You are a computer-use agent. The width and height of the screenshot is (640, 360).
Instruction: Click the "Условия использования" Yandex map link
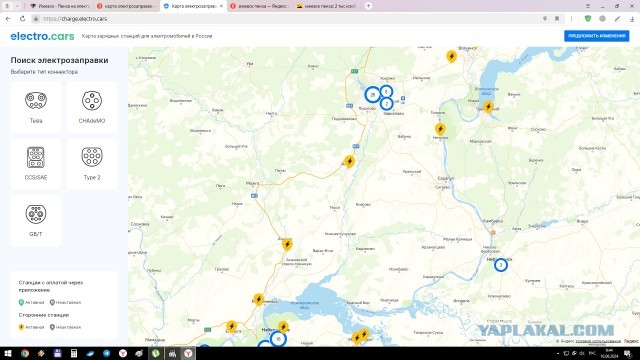pyautogui.click(x=598, y=341)
